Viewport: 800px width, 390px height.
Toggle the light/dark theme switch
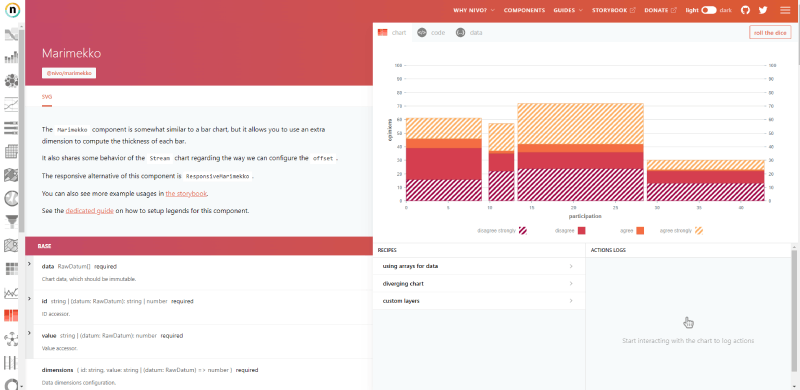click(709, 10)
